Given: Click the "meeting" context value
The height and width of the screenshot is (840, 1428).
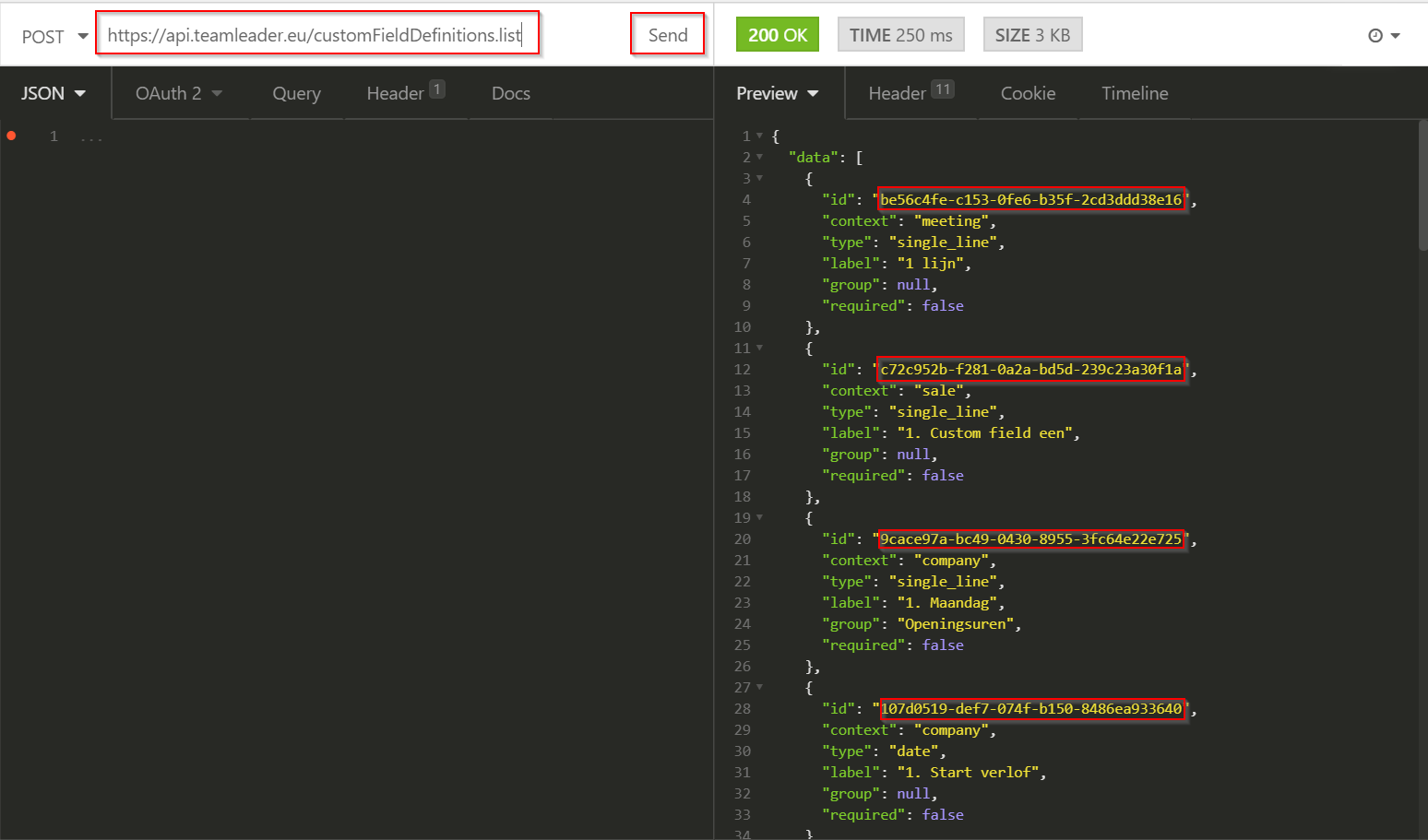Looking at the screenshot, I should [951, 220].
